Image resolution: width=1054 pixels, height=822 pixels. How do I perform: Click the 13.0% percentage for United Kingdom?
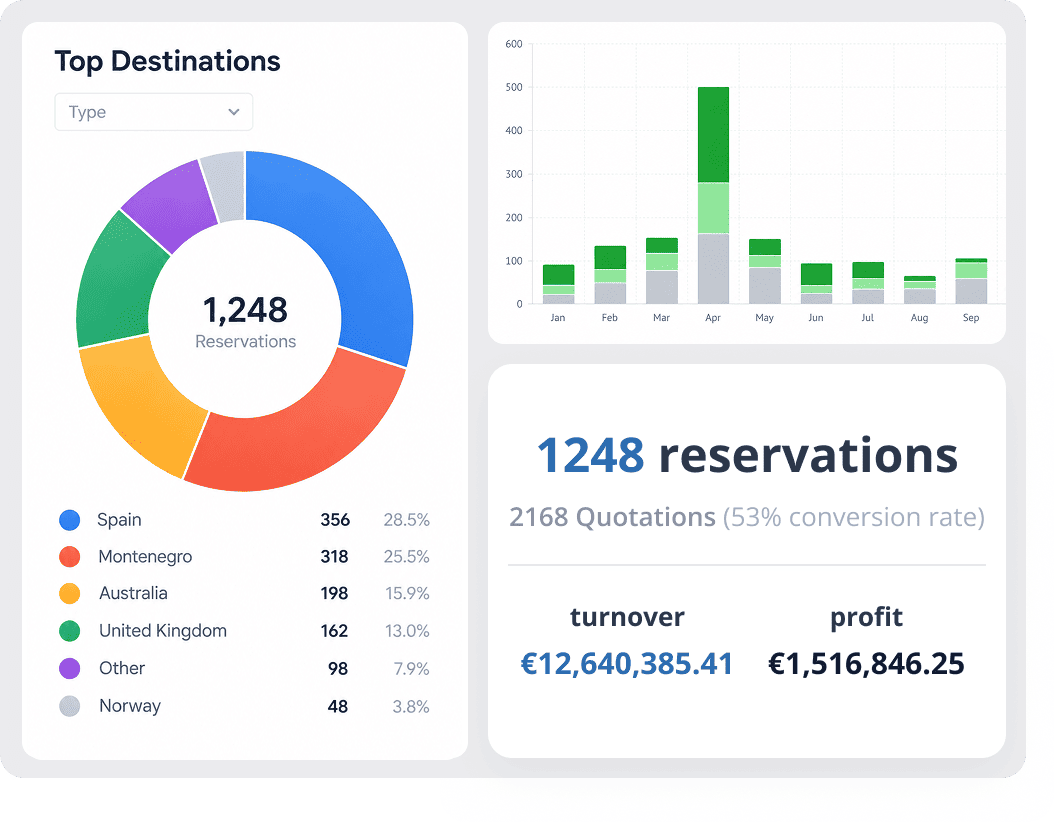[x=407, y=631]
